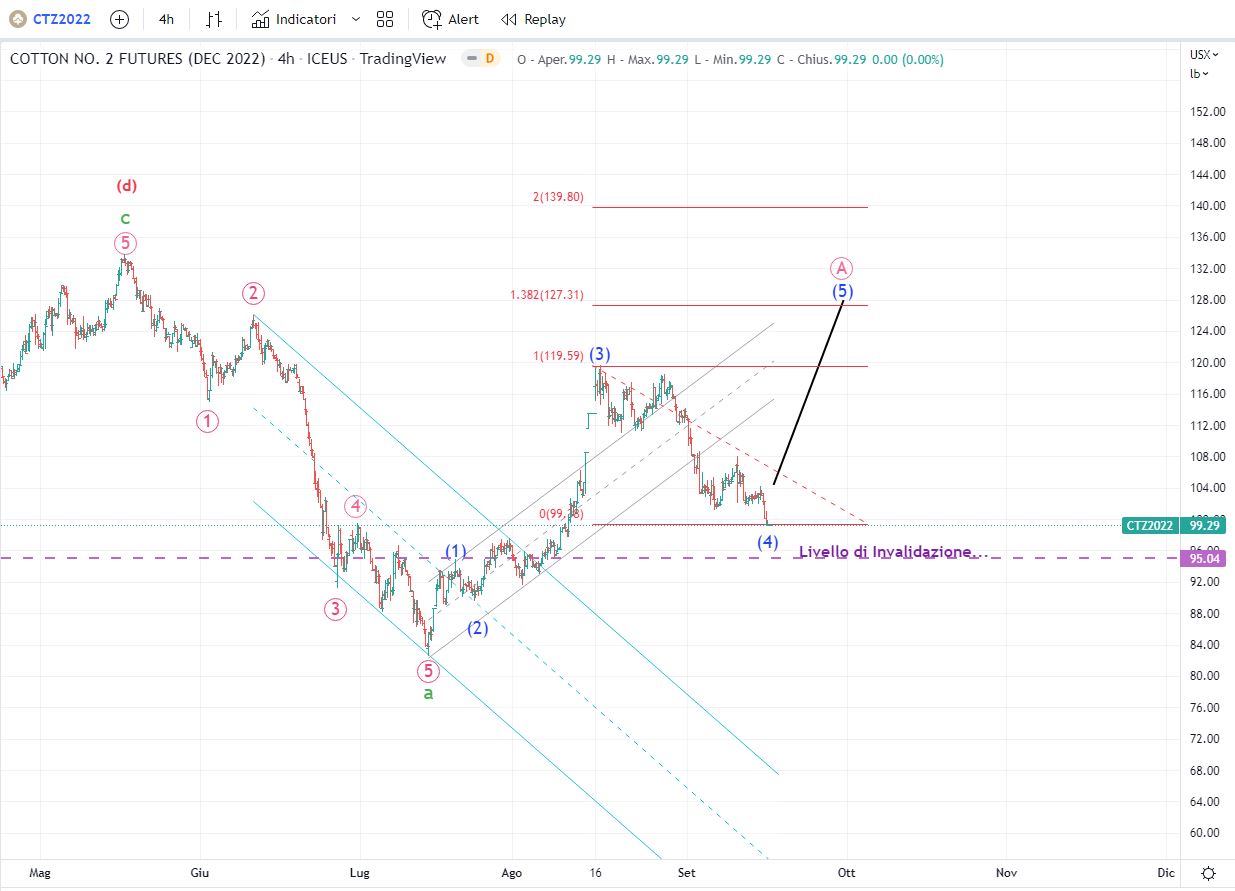Open the Indicatori indicators dialog
This screenshot has width=1235, height=891.
point(294,19)
